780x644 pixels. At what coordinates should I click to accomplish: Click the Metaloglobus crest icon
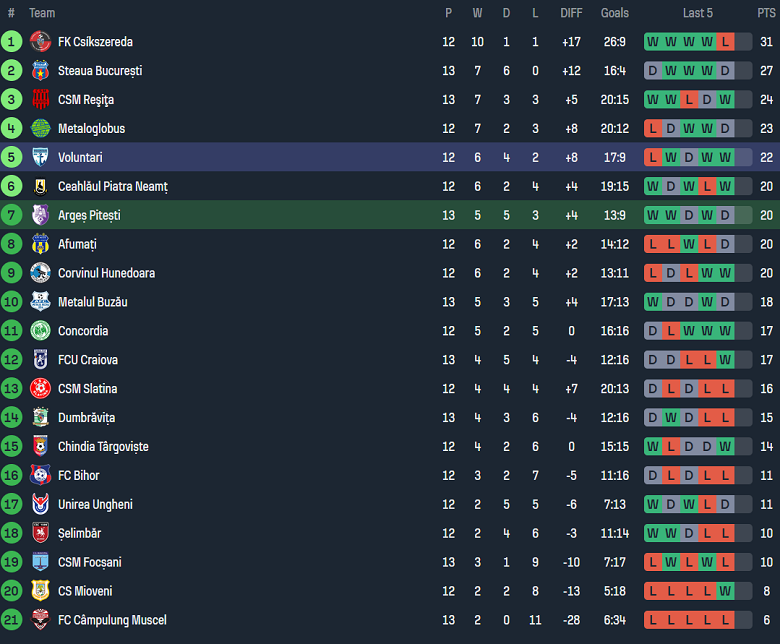40,129
